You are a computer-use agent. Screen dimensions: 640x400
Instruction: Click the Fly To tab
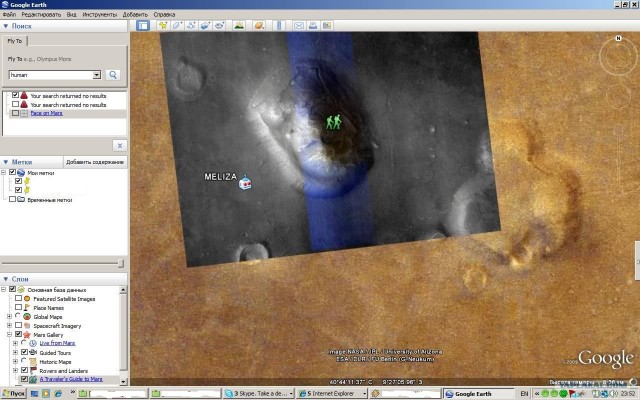click(x=15, y=41)
